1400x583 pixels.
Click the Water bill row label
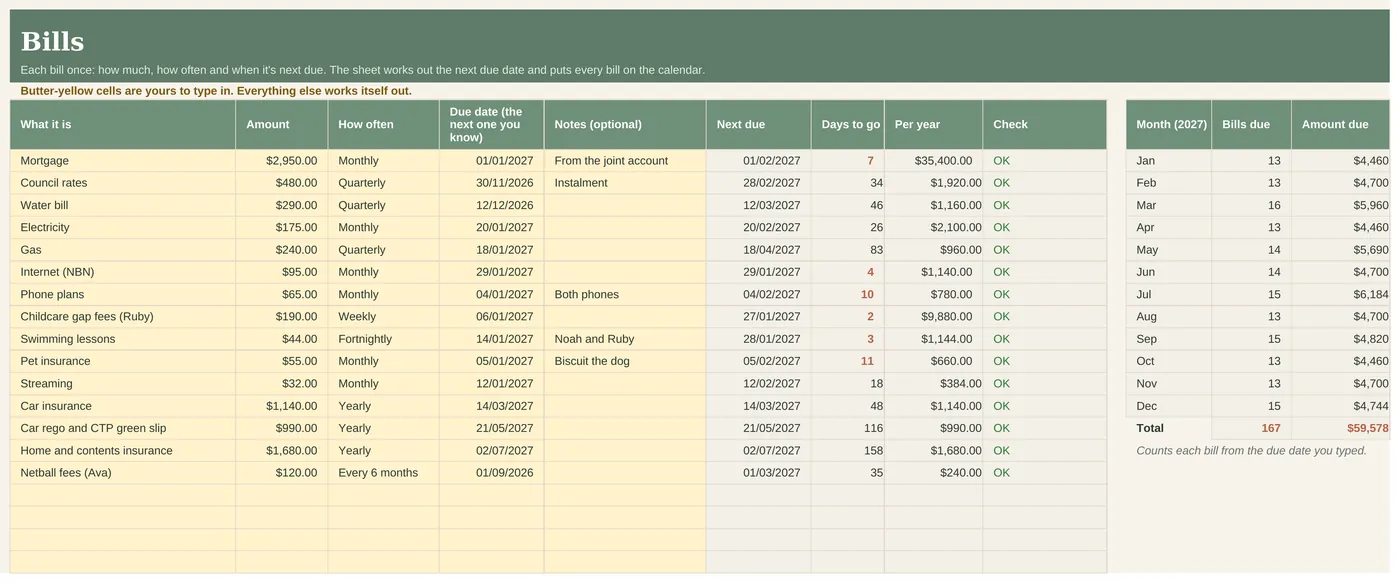tap(123, 205)
